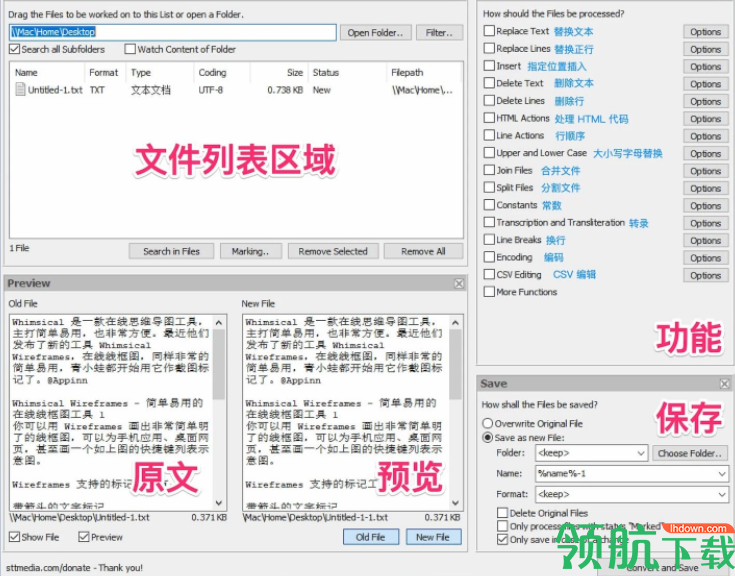Open Options for Insert
This screenshot has height=576, width=735.
[x=705, y=67]
